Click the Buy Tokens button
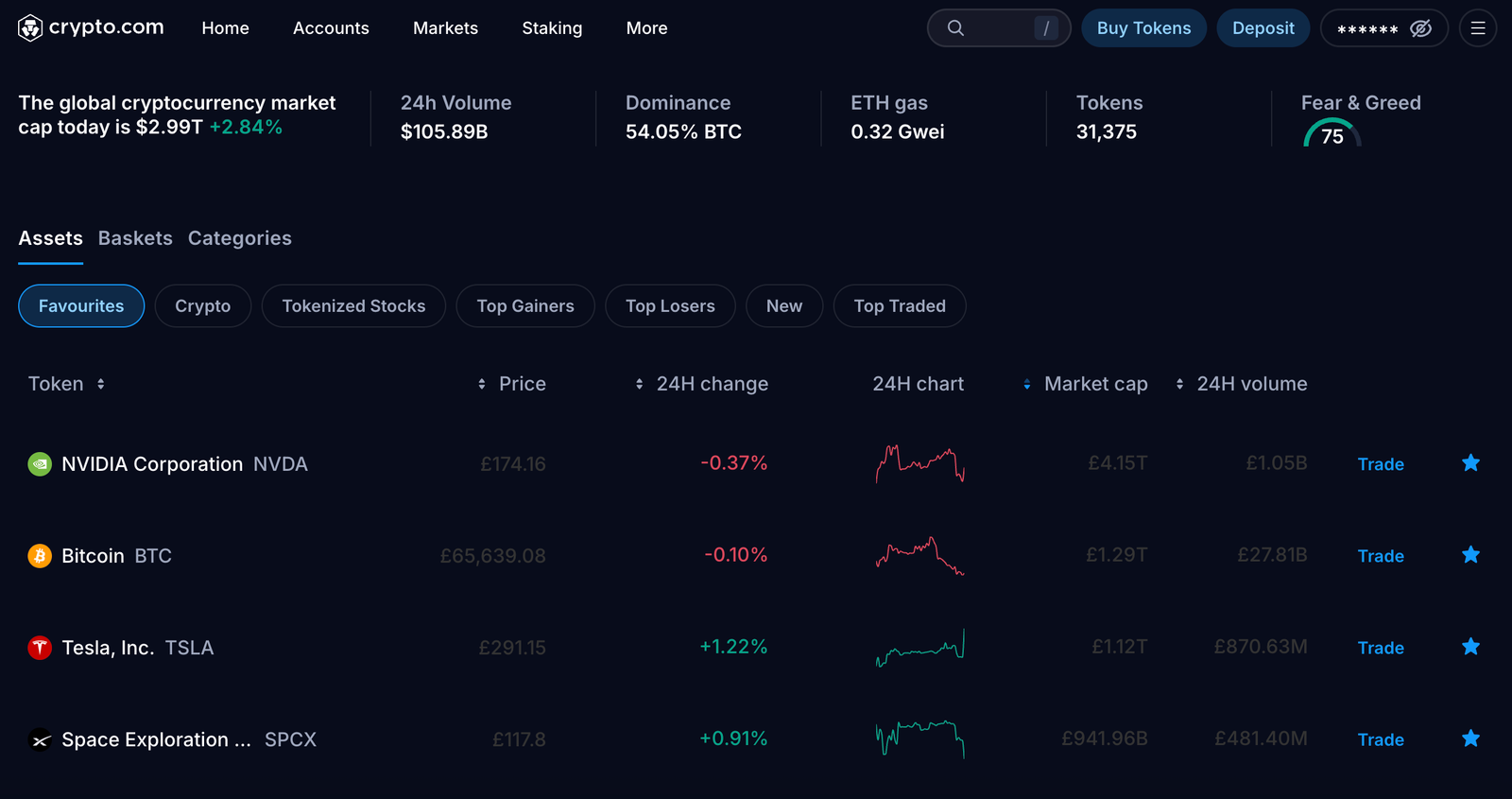This screenshot has height=799, width=1512. [1143, 28]
